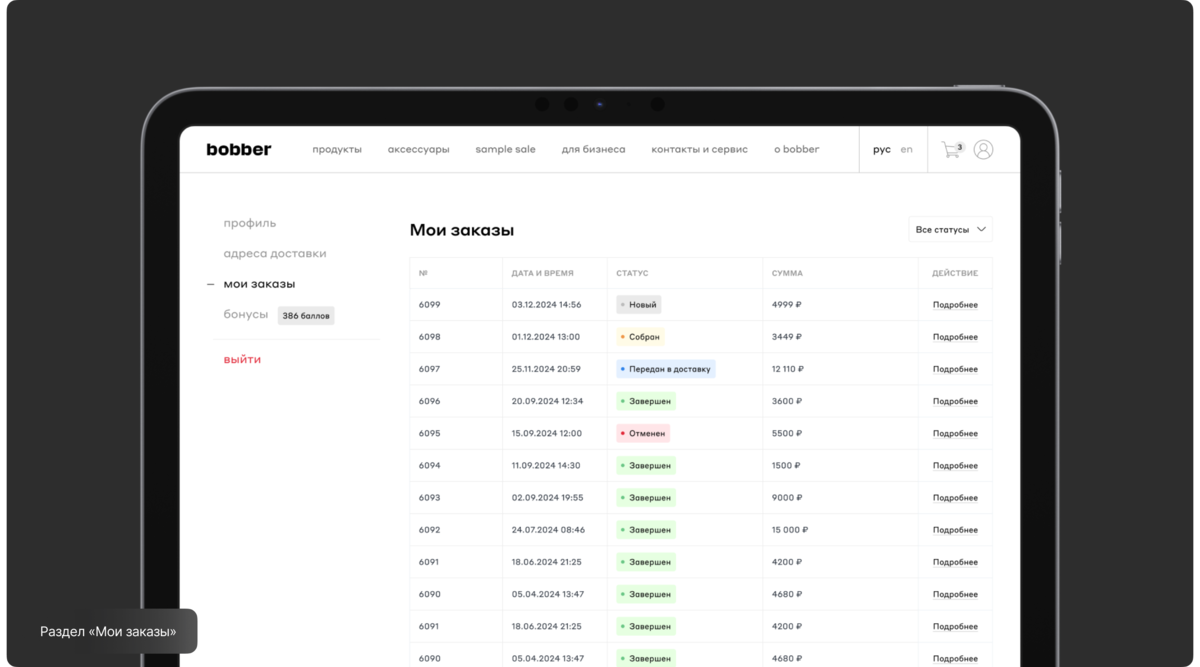The height and width of the screenshot is (667, 1200).
Task: Open the аксессуары menu item
Action: pos(418,150)
